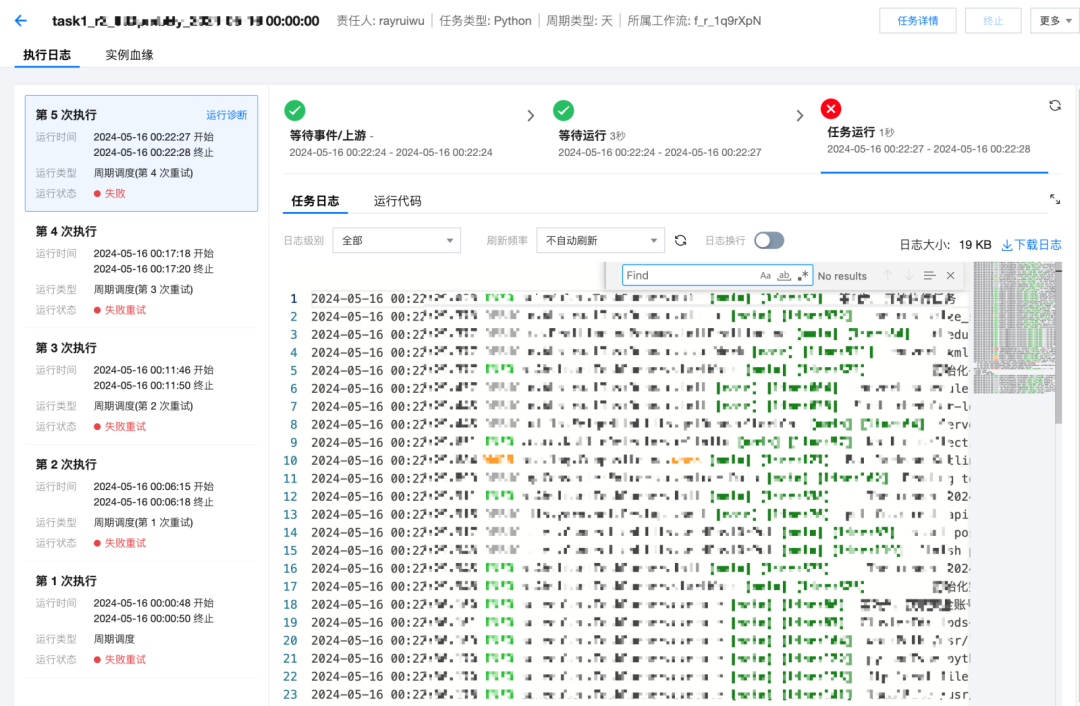
Task: Expand log panel to fullscreen
Action: pyautogui.click(x=1055, y=199)
